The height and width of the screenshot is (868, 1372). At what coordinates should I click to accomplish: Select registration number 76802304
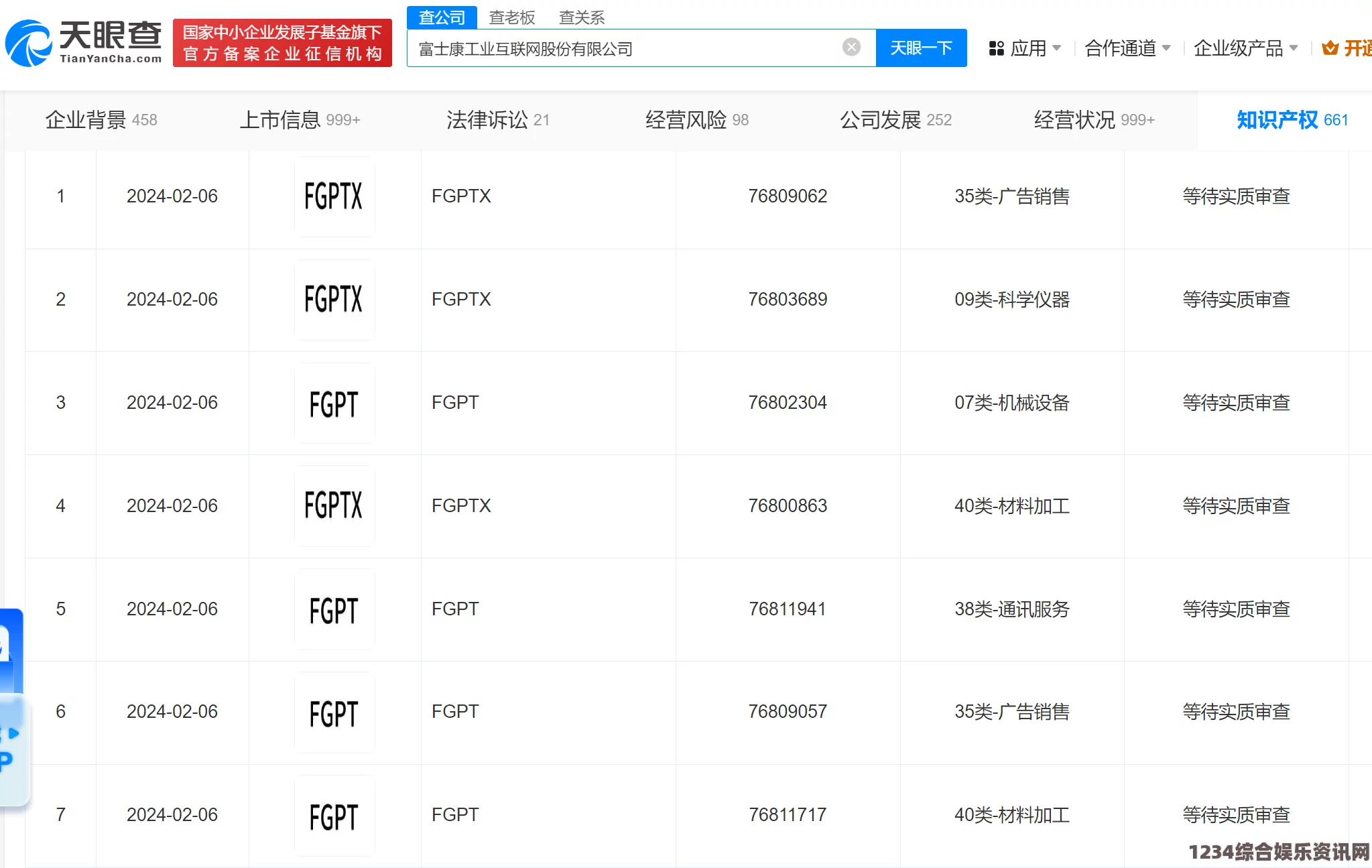[x=788, y=403]
